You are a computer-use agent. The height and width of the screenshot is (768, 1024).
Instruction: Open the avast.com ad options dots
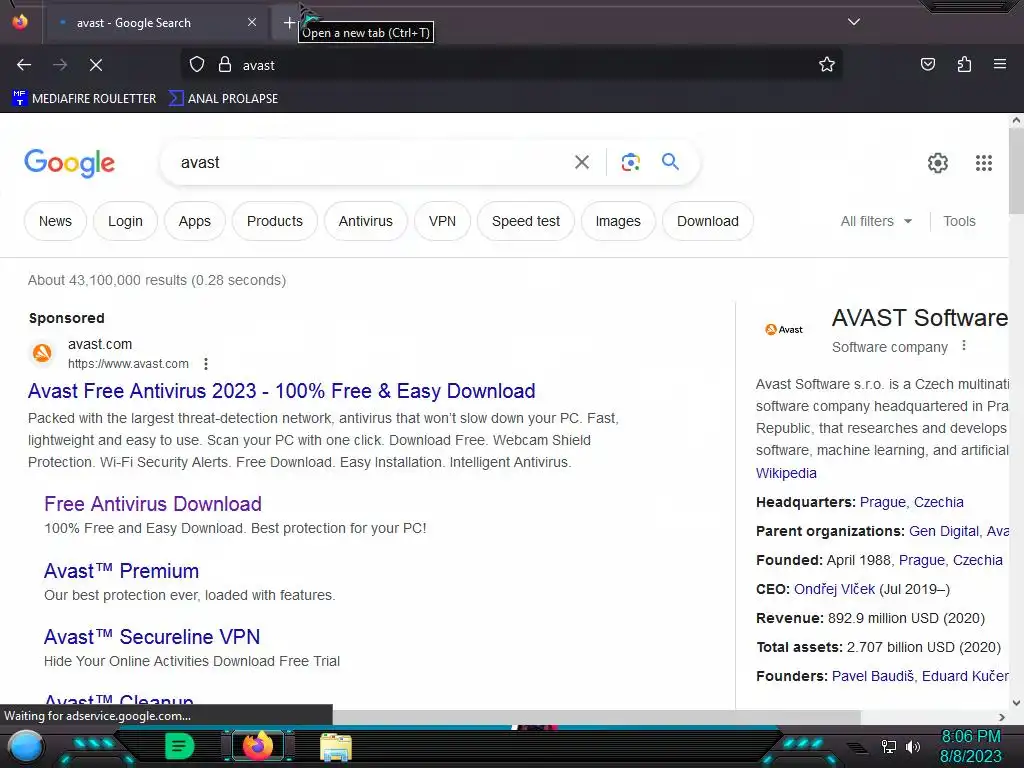point(206,364)
